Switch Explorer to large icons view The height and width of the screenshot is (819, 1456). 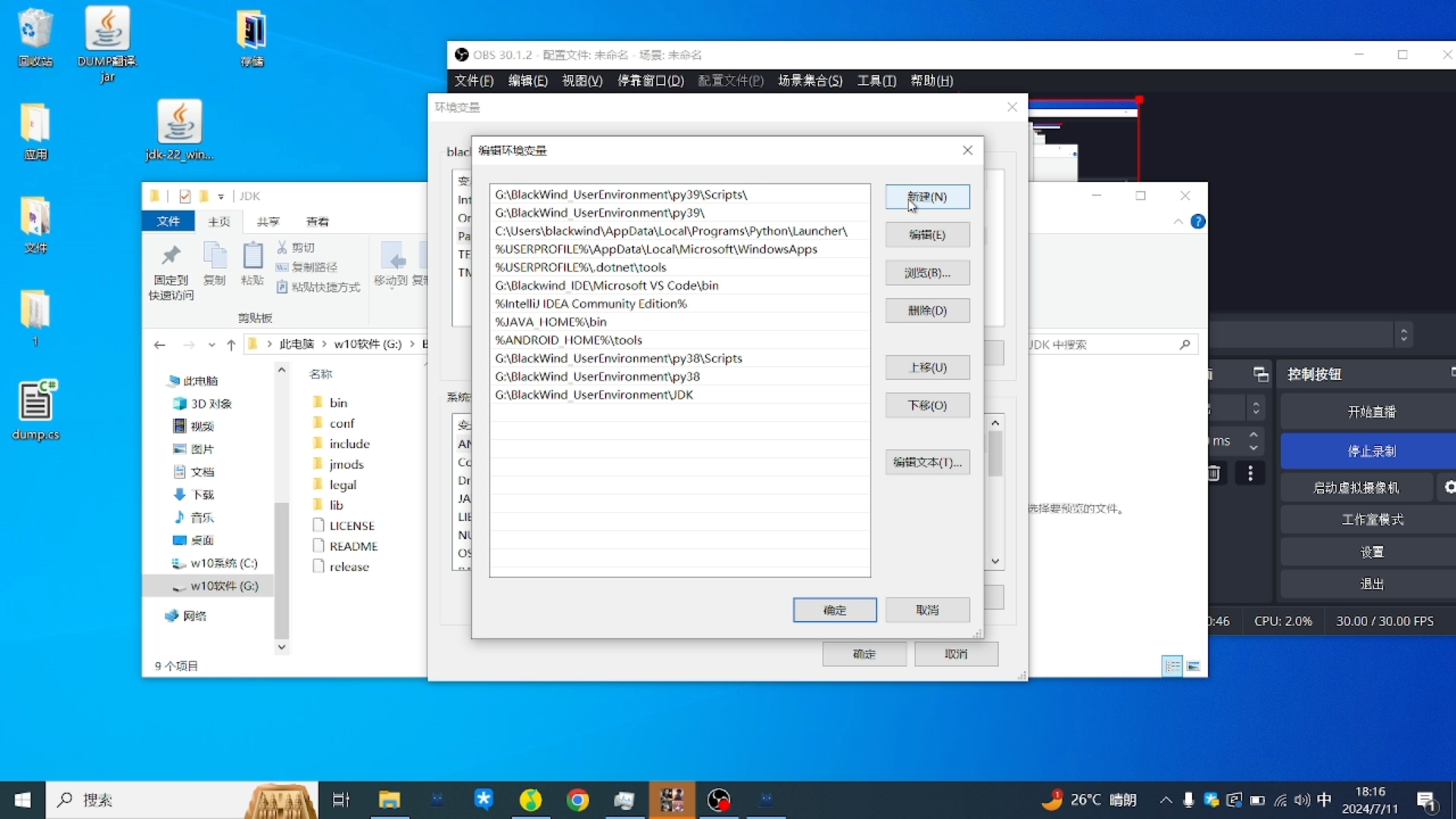[x=1194, y=666]
